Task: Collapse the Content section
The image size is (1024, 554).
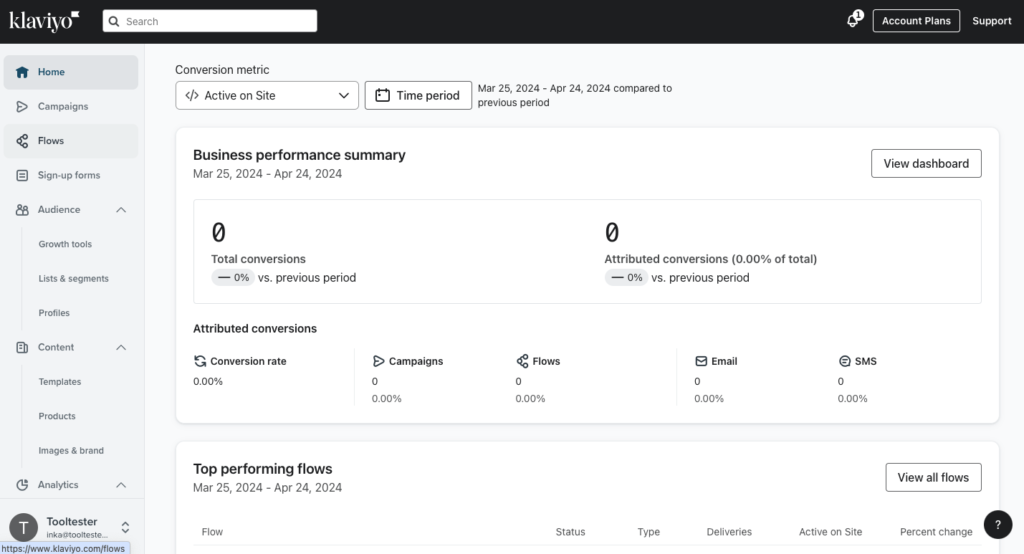Action: (121, 348)
